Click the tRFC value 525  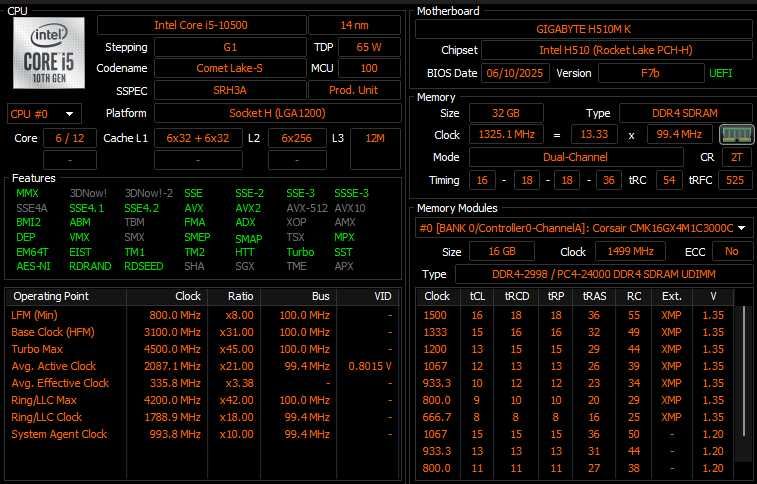pyautogui.click(x=735, y=180)
